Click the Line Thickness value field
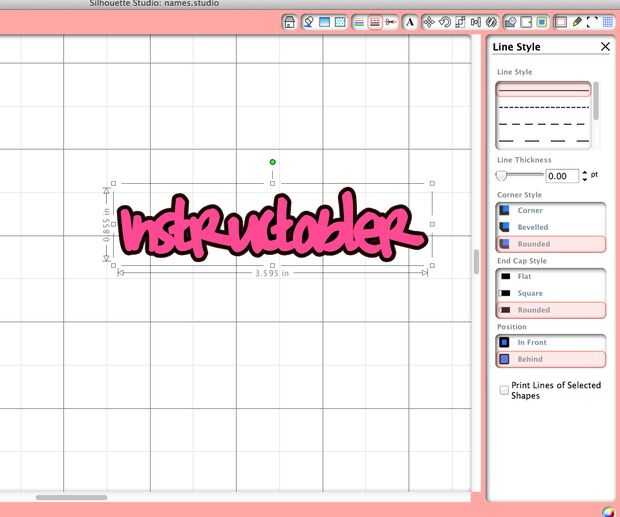 562,176
